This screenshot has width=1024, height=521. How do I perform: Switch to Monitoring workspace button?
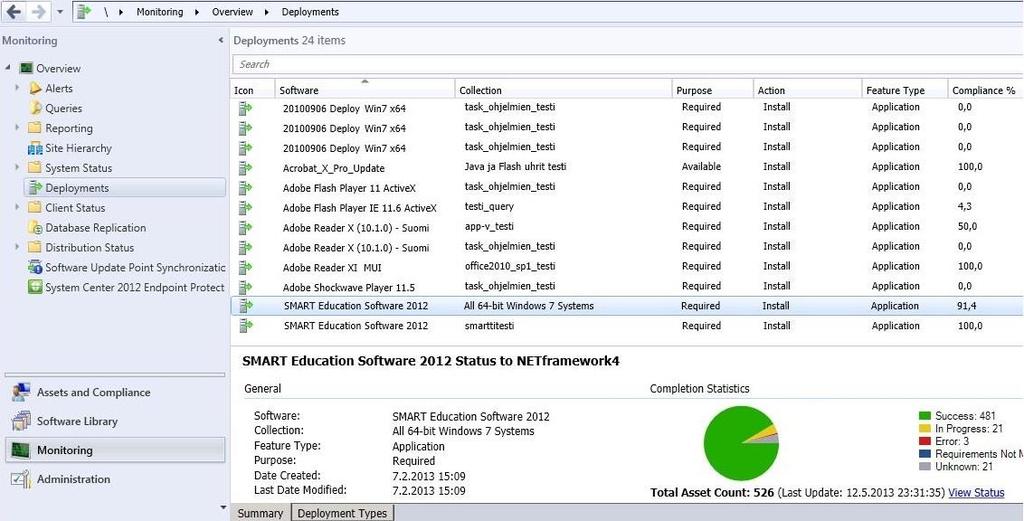click(x=115, y=450)
